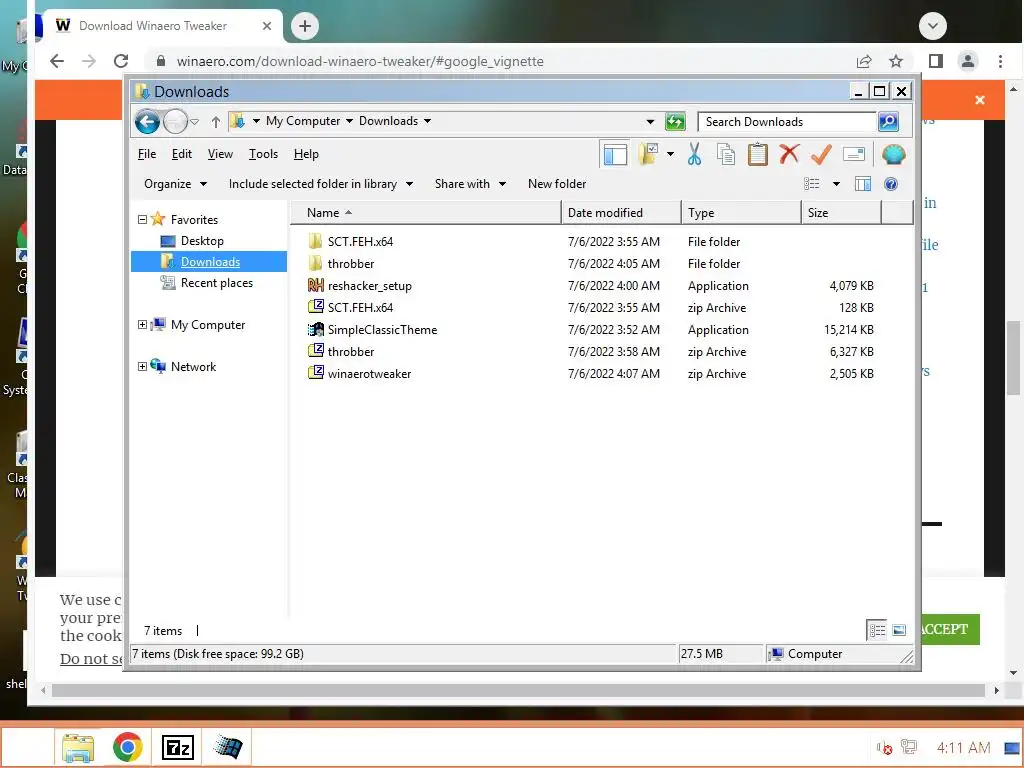This screenshot has width=1024, height=768.
Task: Select Desktop in Favorites
Action: pyautogui.click(x=202, y=241)
